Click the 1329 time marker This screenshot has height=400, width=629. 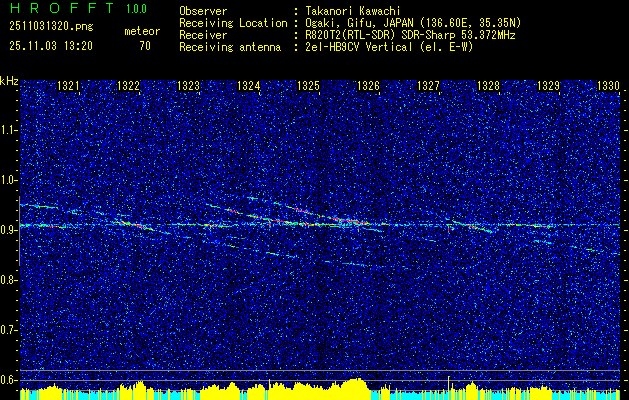point(548,85)
